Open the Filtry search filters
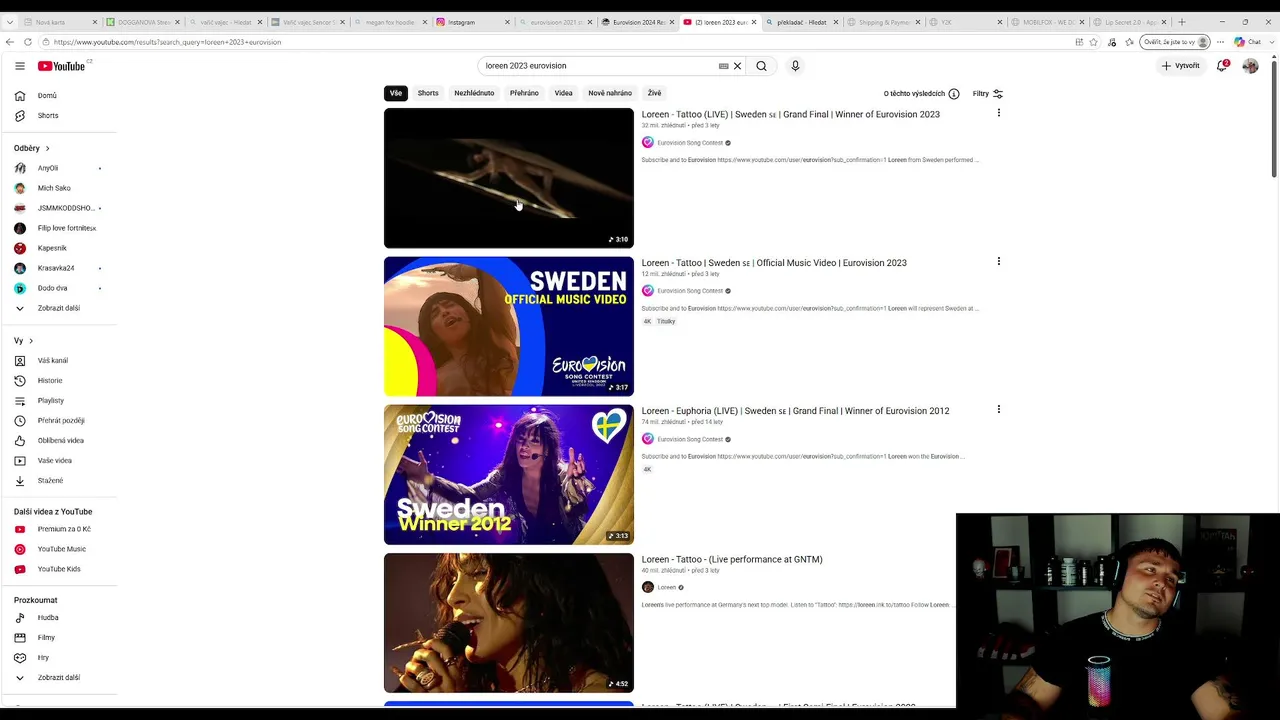Image resolution: width=1280 pixels, height=720 pixels. point(988,94)
